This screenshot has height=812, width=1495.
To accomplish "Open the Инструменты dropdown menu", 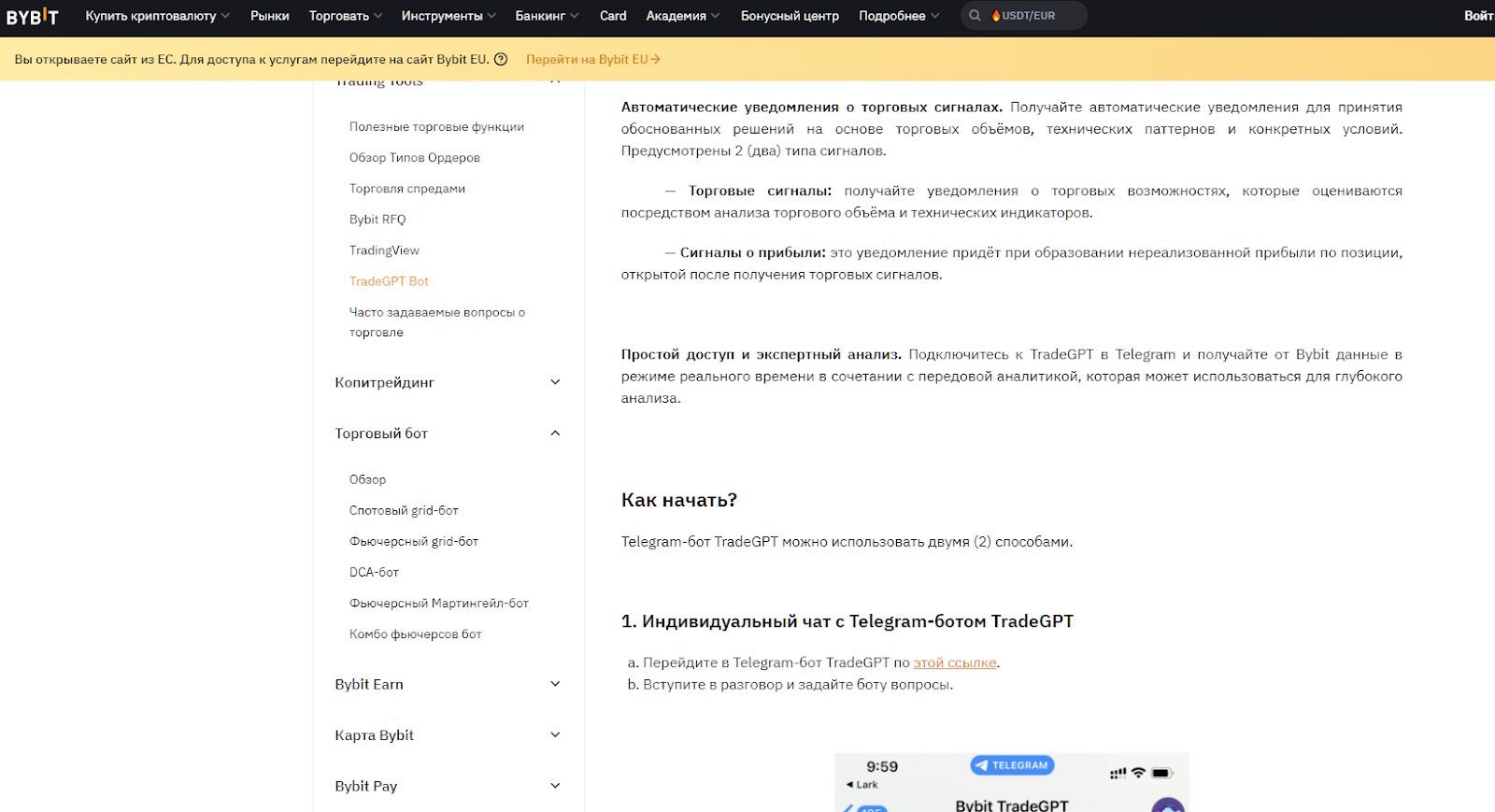I will (448, 16).
